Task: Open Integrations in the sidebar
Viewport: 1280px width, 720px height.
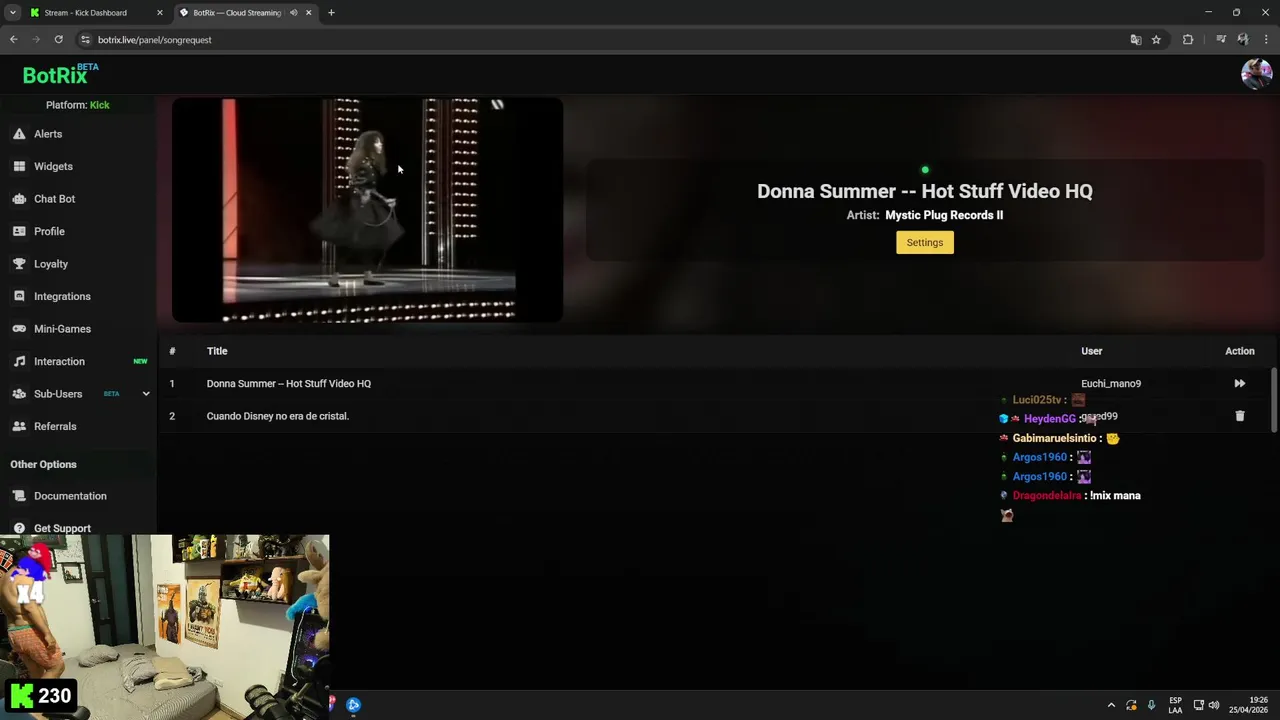Action: (x=62, y=296)
